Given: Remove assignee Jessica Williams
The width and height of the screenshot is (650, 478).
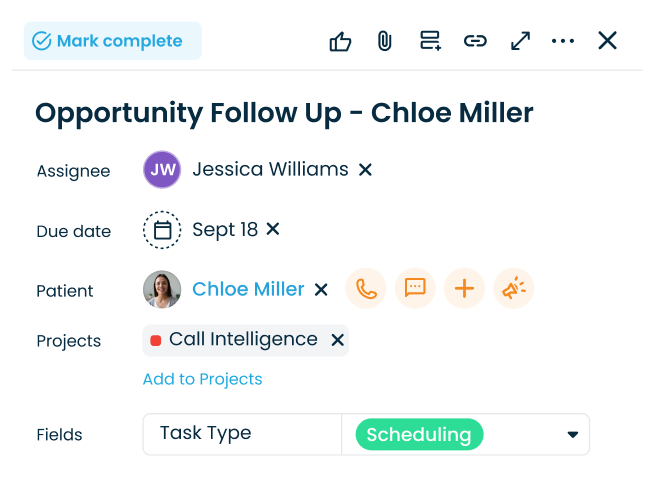Looking at the screenshot, I should click(x=366, y=170).
